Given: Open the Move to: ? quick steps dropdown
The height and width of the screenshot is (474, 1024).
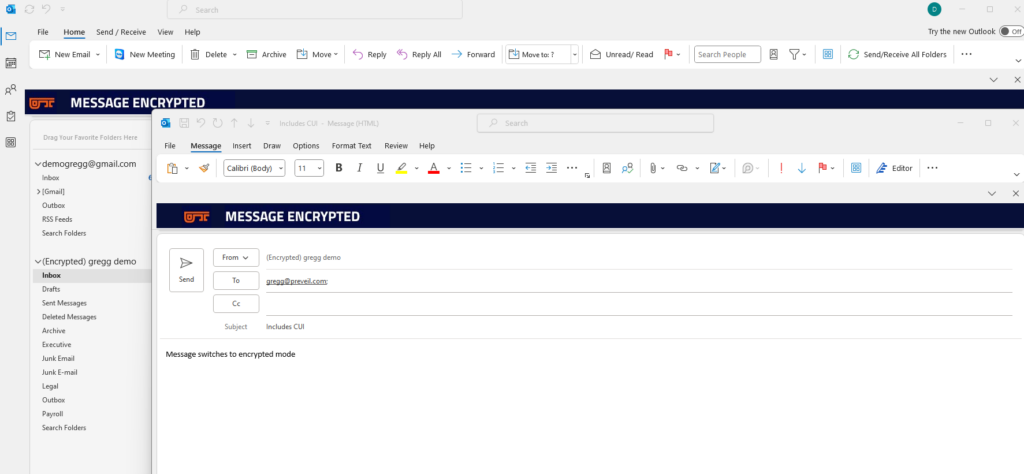Looking at the screenshot, I should (575, 55).
